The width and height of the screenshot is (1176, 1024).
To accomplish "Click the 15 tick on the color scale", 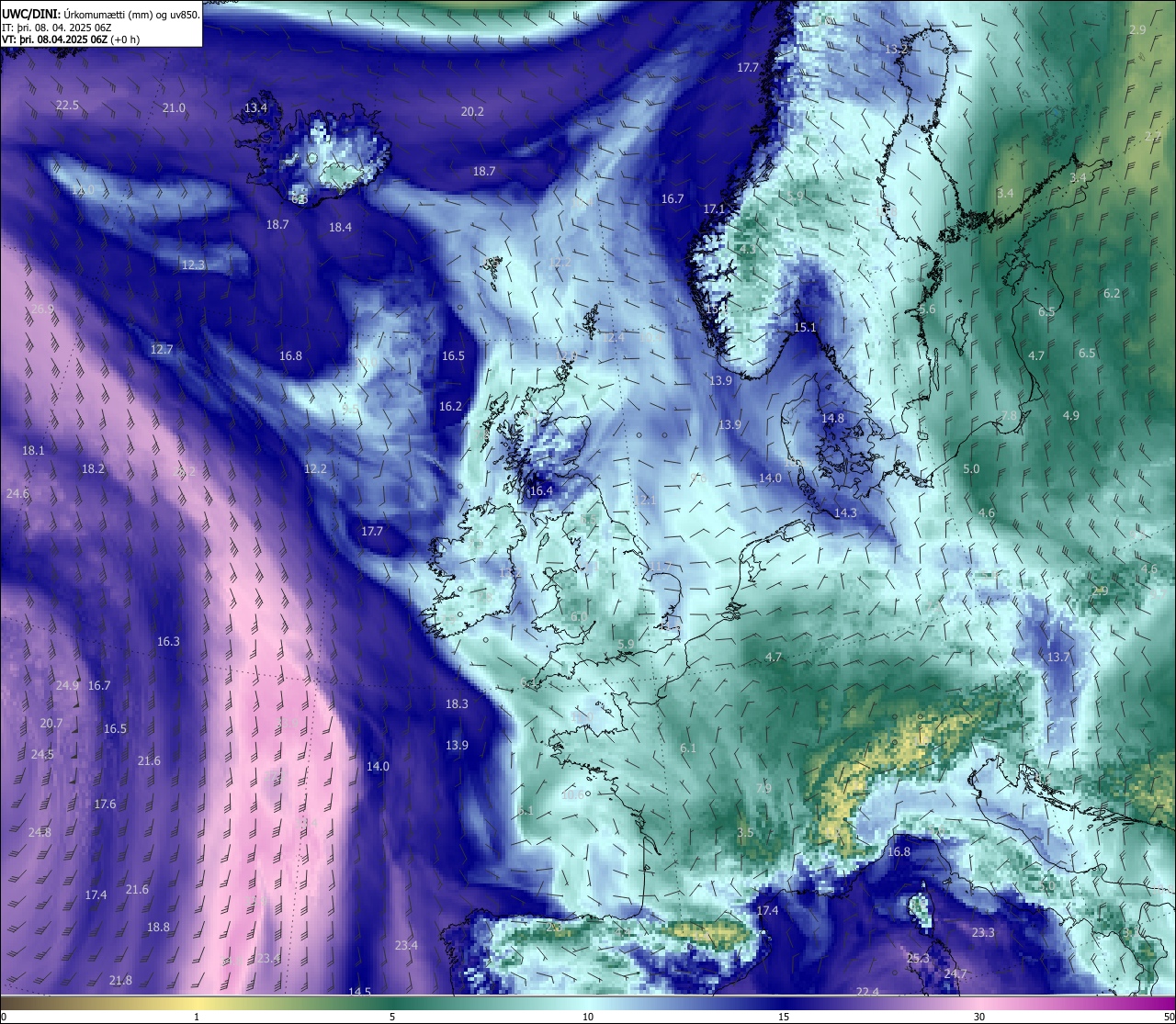I will [x=784, y=1017].
